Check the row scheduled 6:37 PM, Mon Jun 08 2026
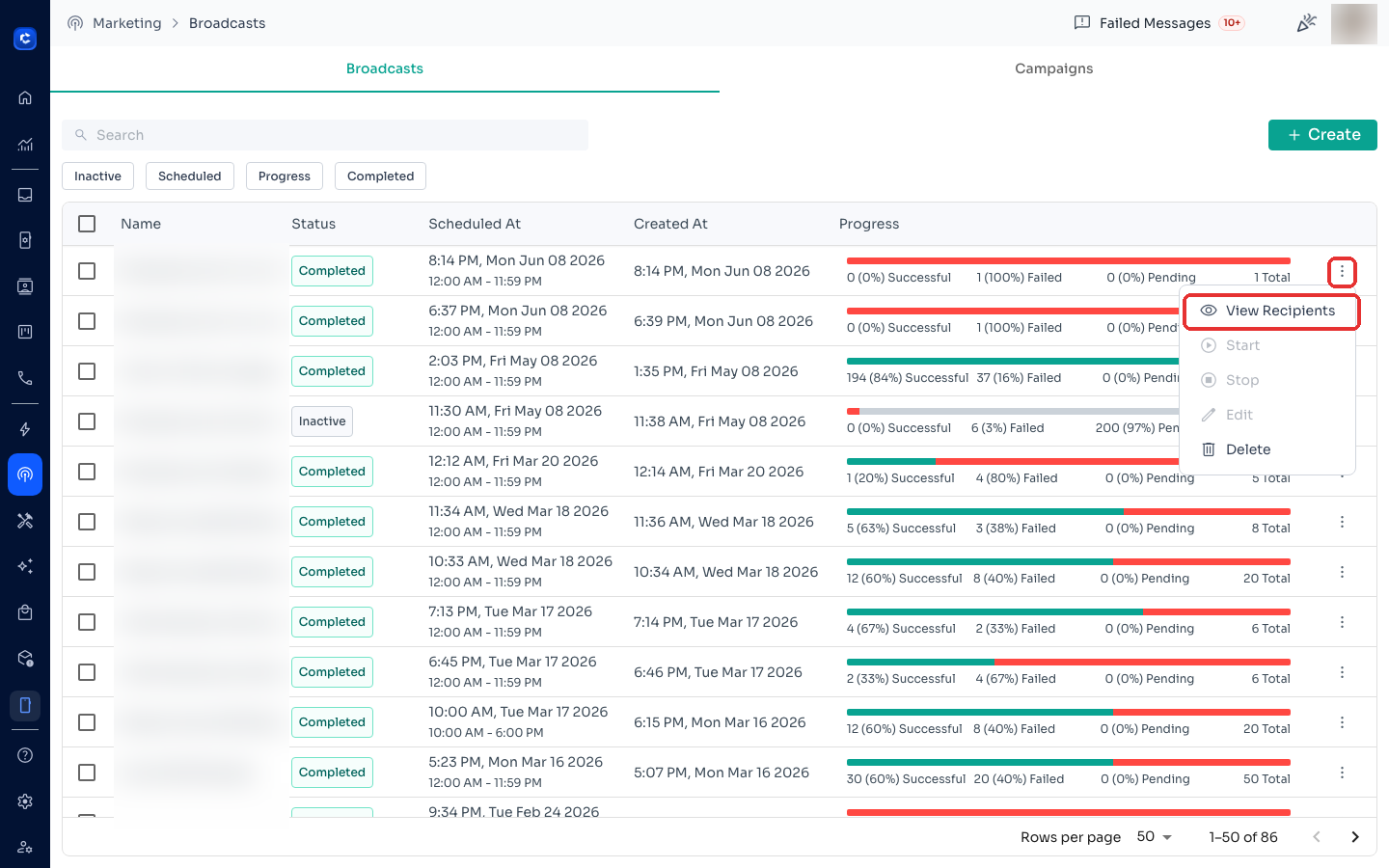The width and height of the screenshot is (1389, 868). (x=87, y=321)
